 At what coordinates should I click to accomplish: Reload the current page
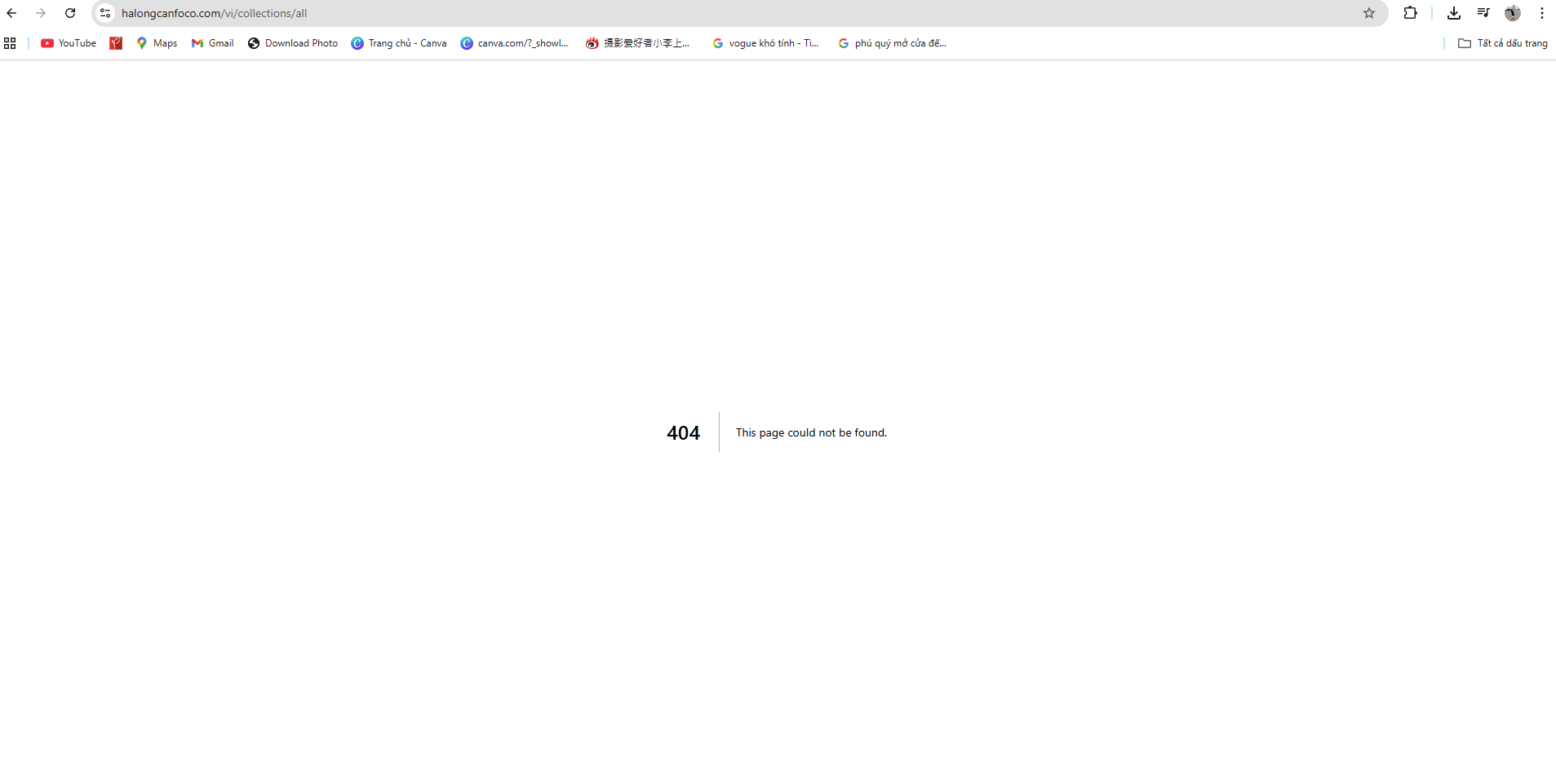coord(70,13)
